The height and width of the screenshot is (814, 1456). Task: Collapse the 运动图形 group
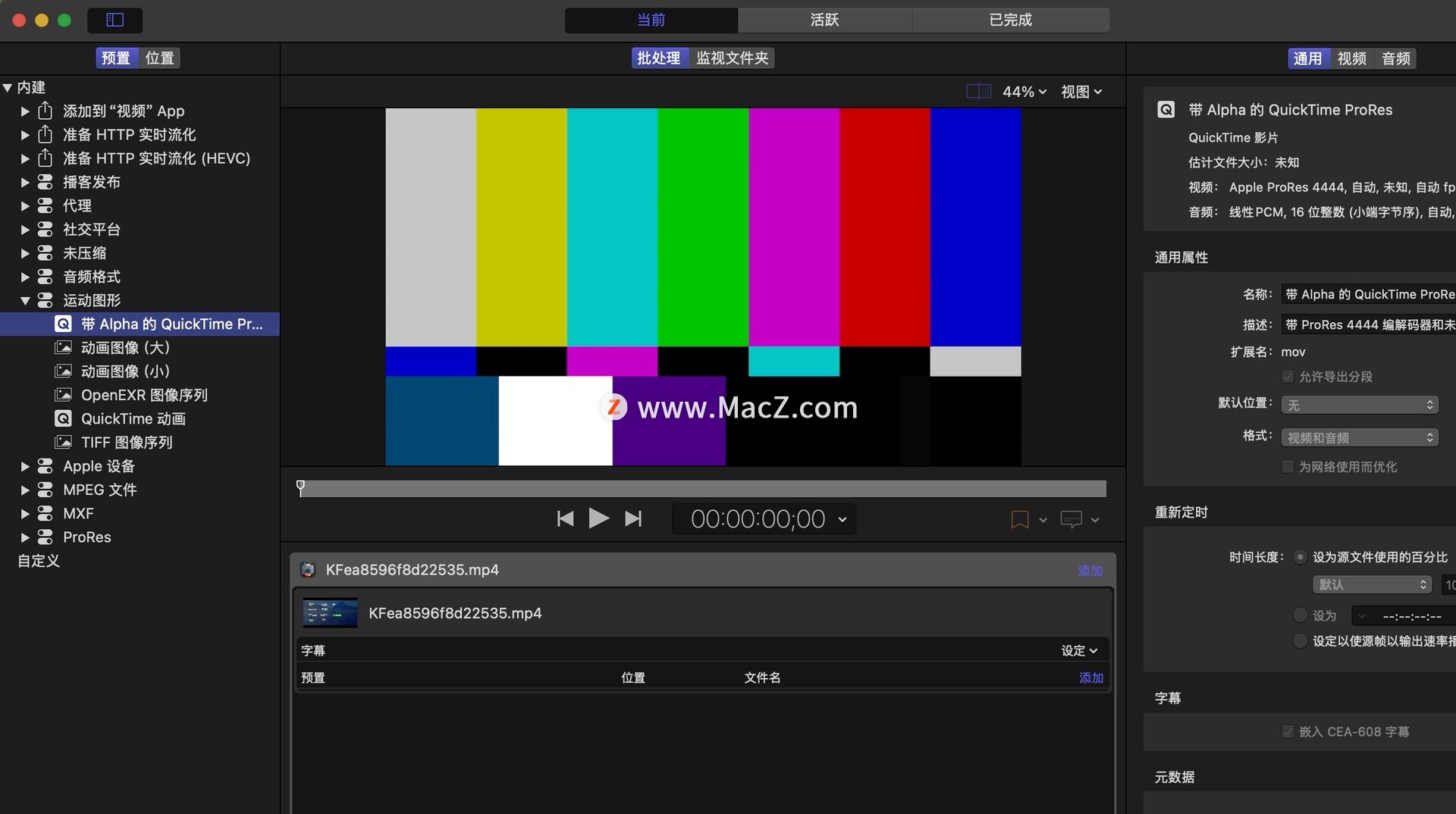[x=25, y=301]
